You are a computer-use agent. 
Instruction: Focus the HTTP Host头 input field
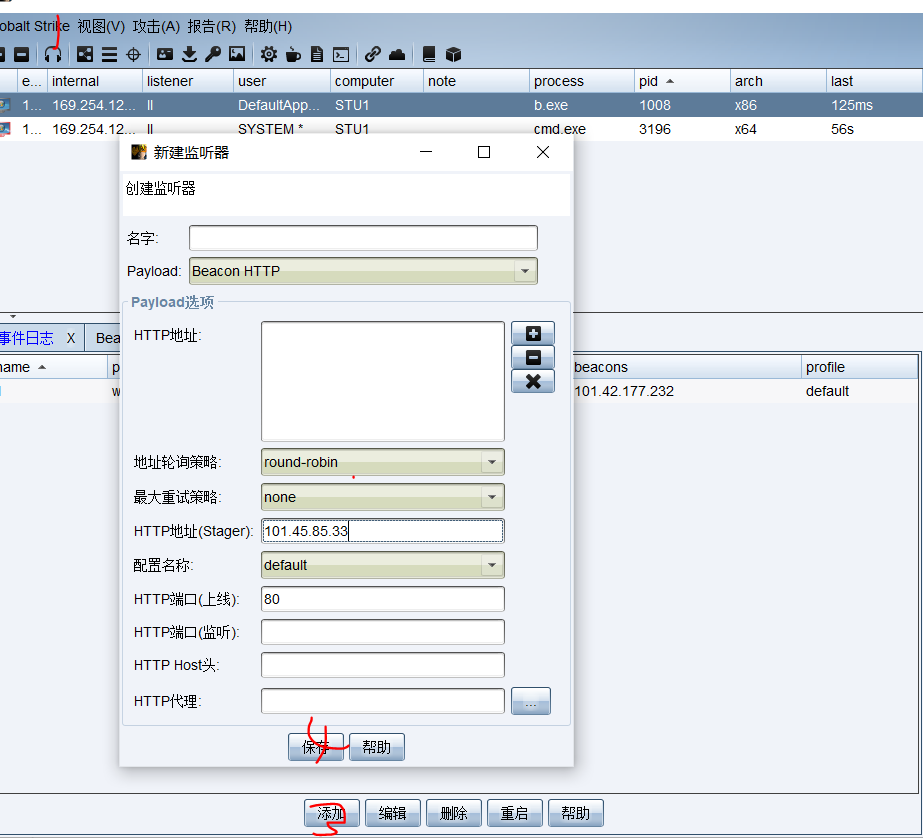(x=383, y=666)
